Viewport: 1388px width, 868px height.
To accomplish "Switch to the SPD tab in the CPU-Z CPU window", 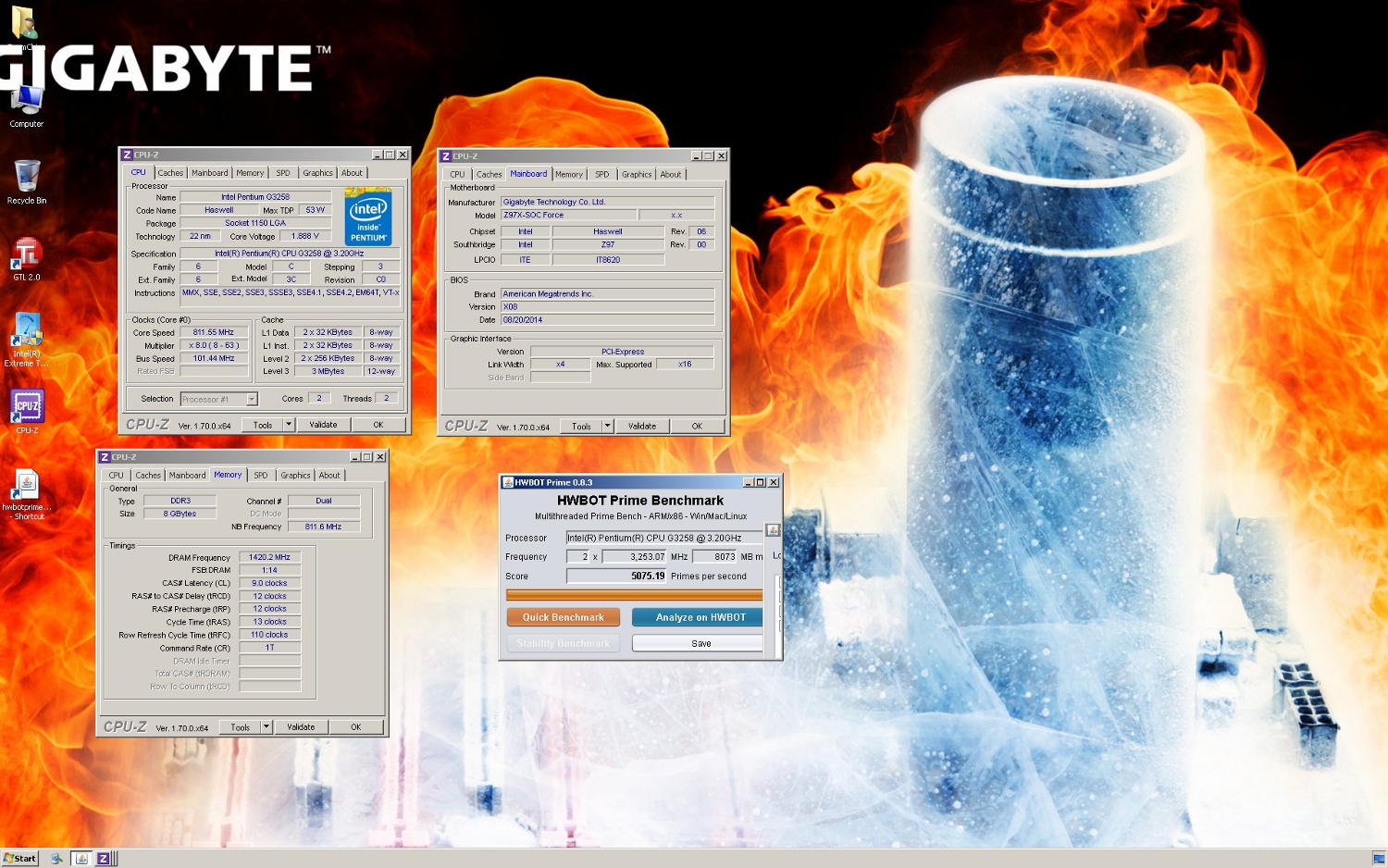I will [283, 173].
